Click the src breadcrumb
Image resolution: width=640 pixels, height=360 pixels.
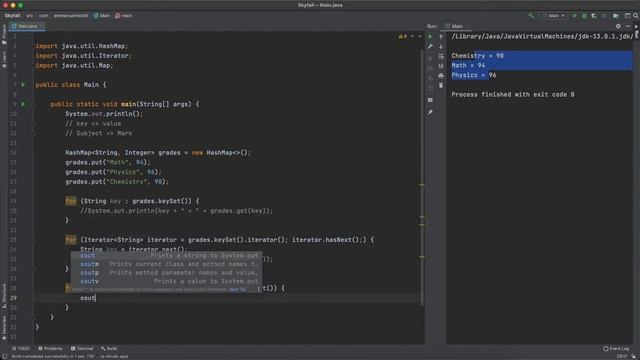[x=29, y=16]
